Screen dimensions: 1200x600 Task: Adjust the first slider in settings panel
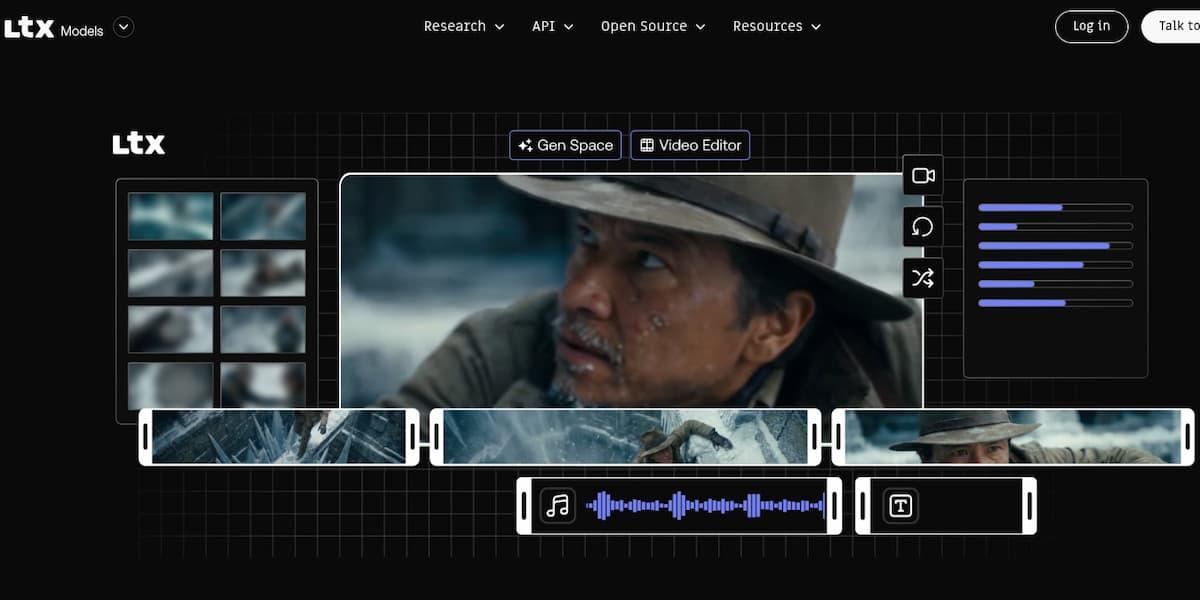pyautogui.click(x=1055, y=207)
